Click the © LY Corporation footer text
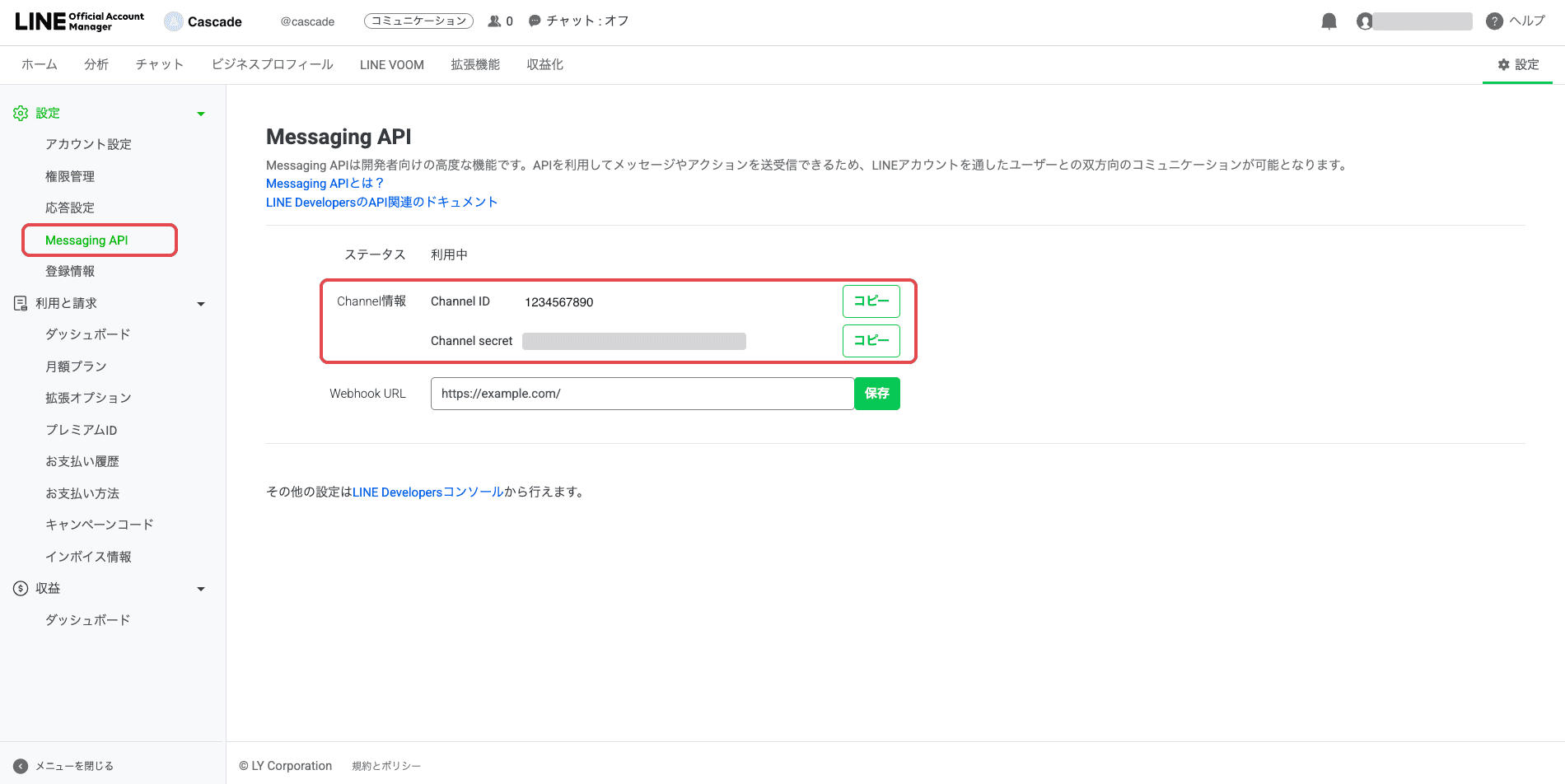Viewport: 1565px width, 784px height. [286, 766]
